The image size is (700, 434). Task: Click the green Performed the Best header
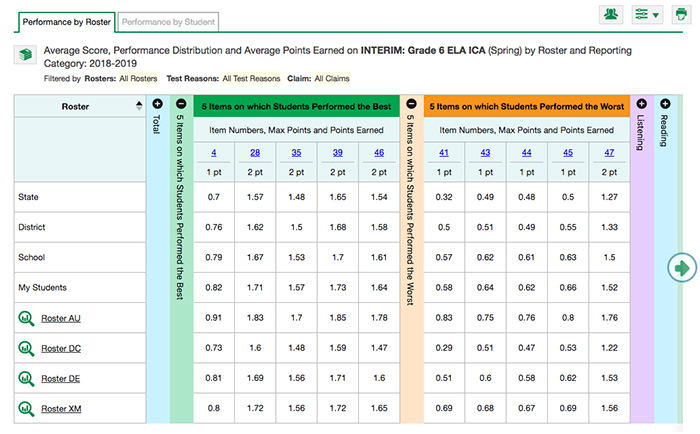[x=296, y=106]
